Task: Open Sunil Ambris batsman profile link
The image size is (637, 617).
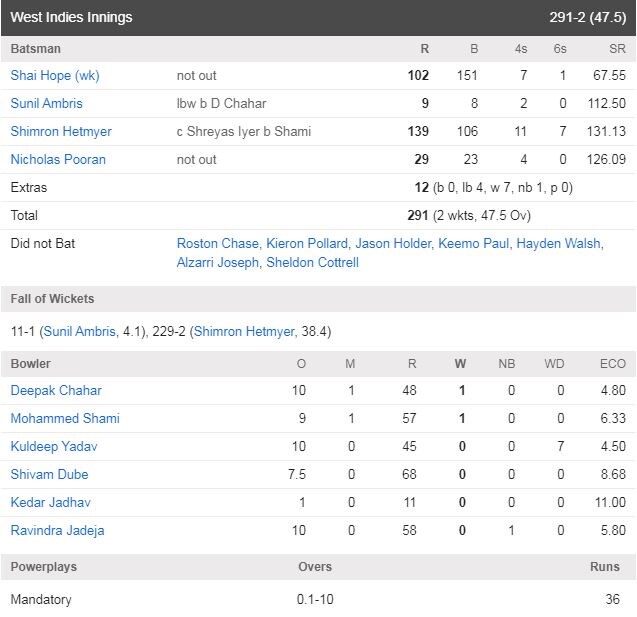Action: coord(46,103)
